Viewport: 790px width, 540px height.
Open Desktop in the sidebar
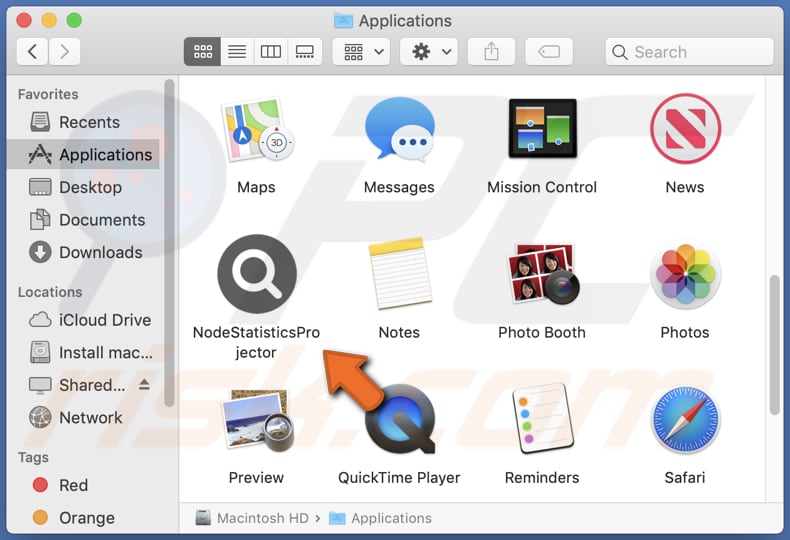(83, 187)
